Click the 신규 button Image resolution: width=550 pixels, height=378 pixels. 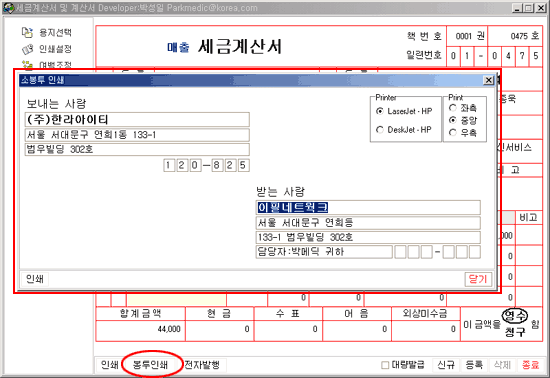(446, 365)
